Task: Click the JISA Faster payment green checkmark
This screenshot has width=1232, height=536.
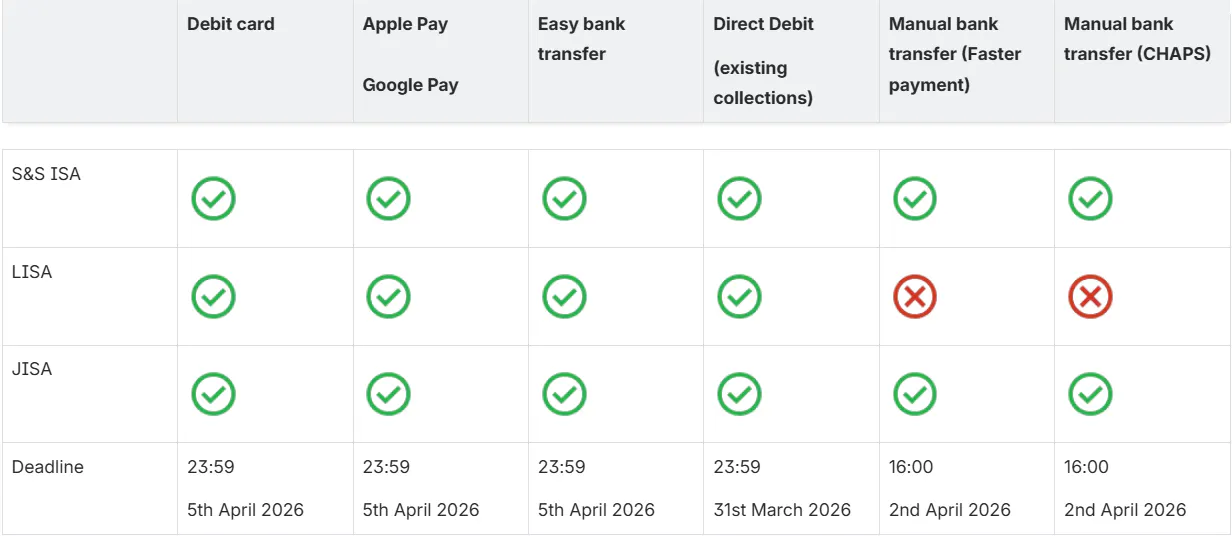Action: tap(914, 394)
